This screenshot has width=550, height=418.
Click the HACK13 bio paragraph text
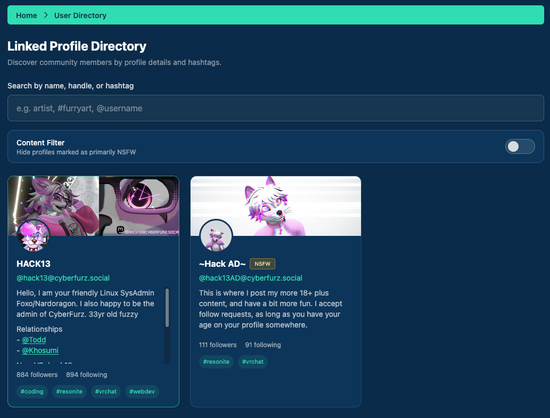click(85, 304)
